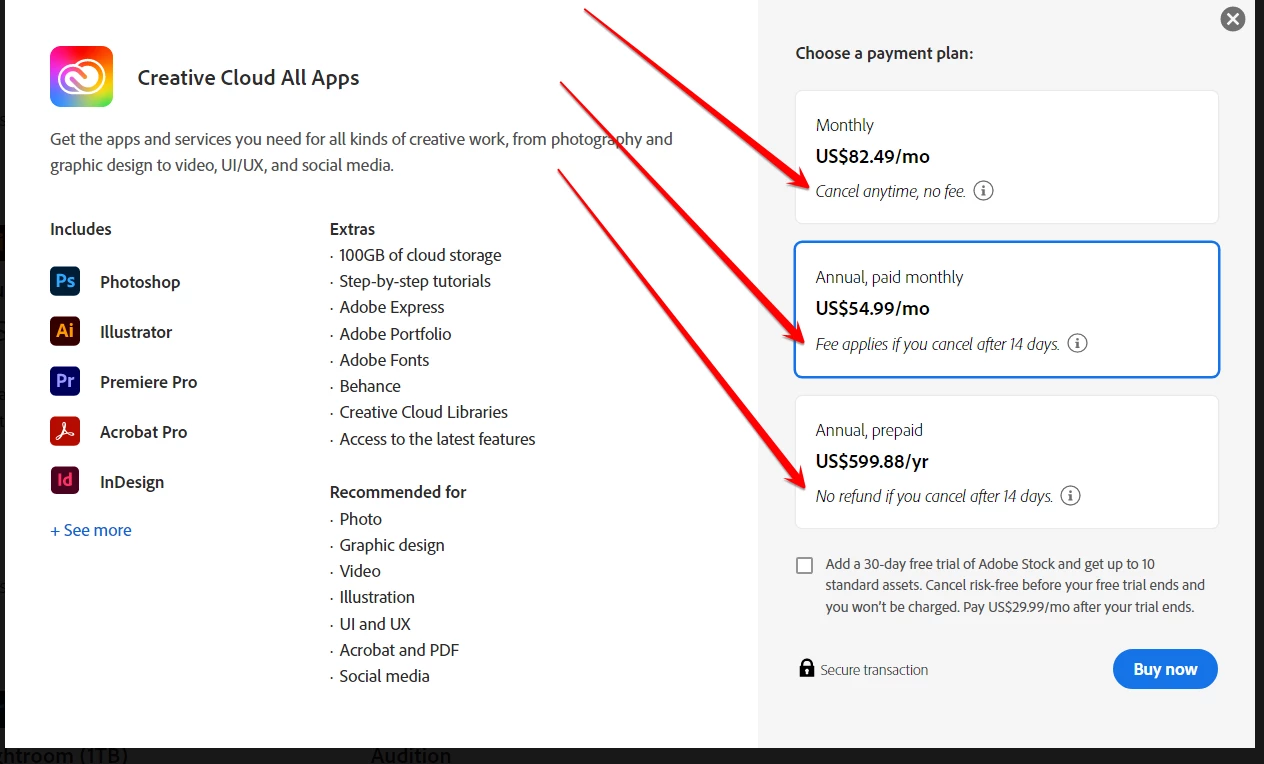Click the Social media recommendation
This screenshot has height=764, width=1264.
pos(384,676)
